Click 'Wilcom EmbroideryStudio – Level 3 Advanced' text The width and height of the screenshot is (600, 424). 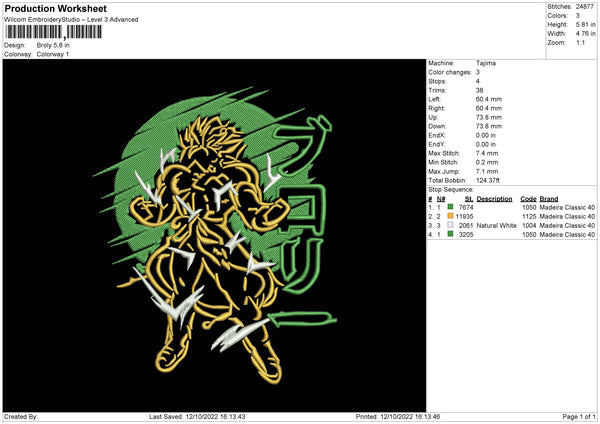click(x=71, y=20)
